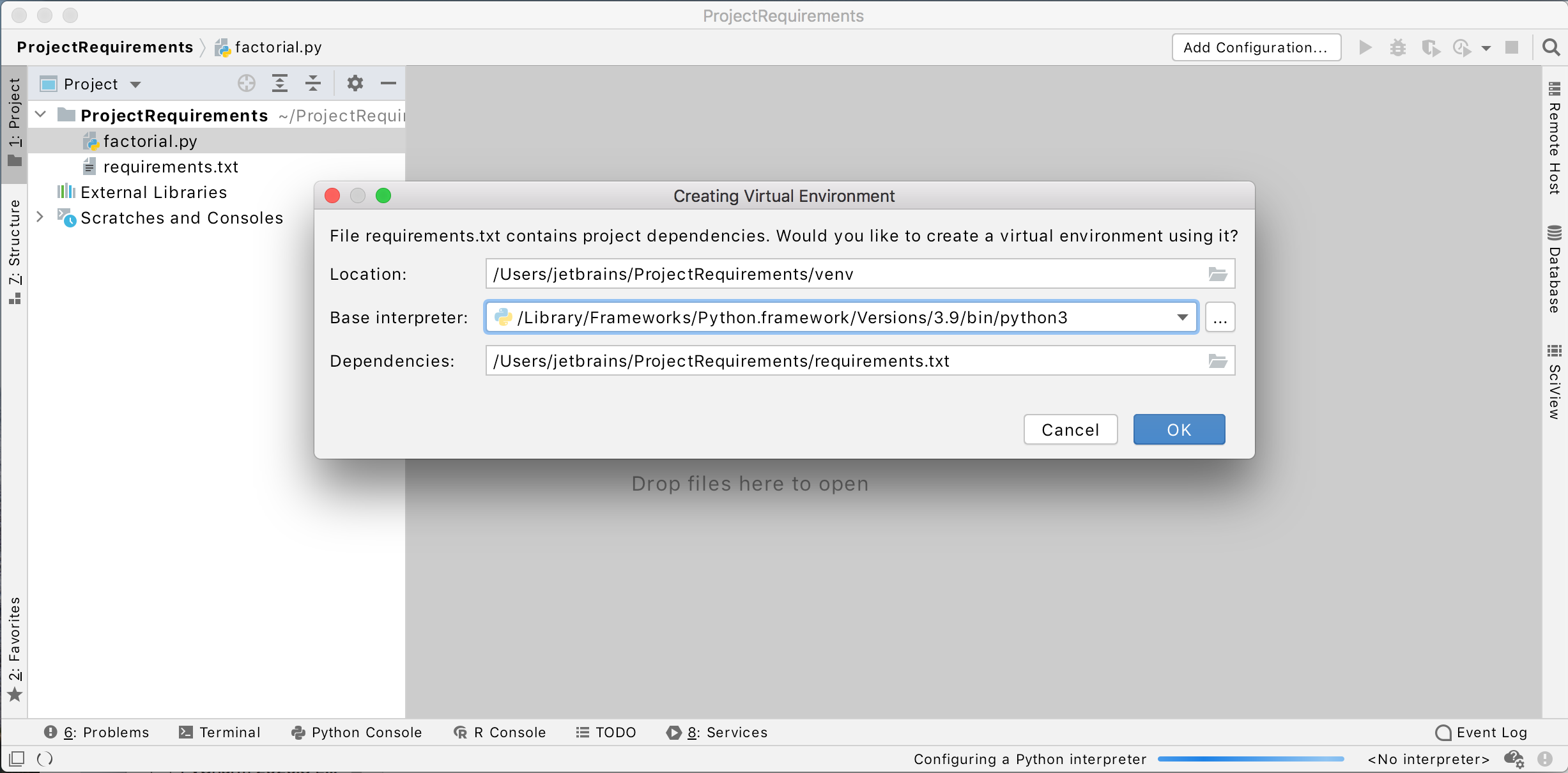Viewport: 1568px width, 773px height.
Task: Open the Base interpreter dropdown
Action: tap(1183, 318)
